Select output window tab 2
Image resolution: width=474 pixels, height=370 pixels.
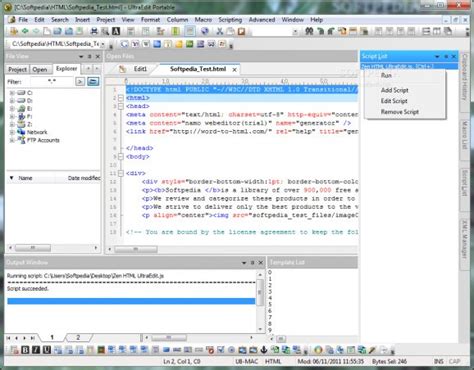[x=78, y=337]
